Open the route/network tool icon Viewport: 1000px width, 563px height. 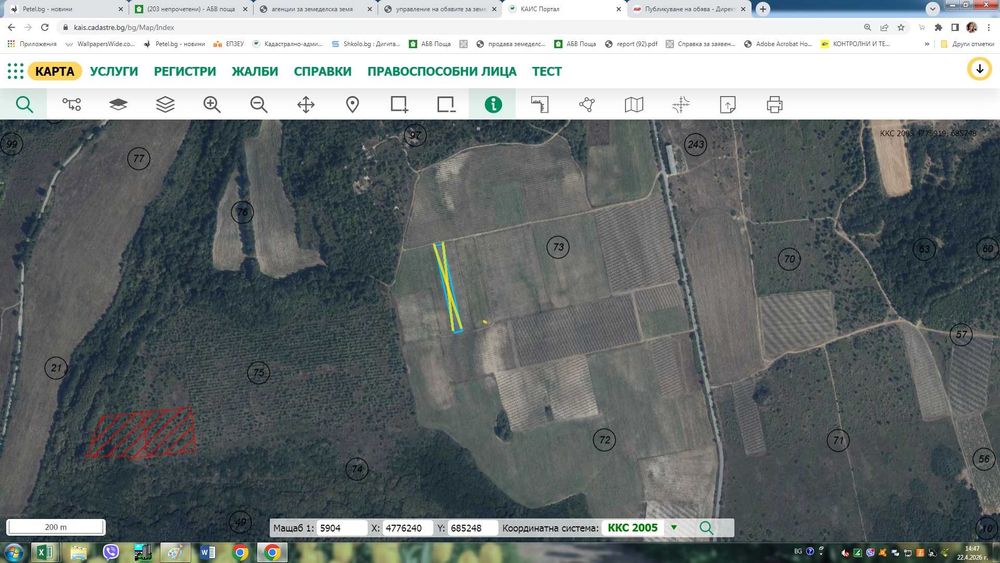71,104
